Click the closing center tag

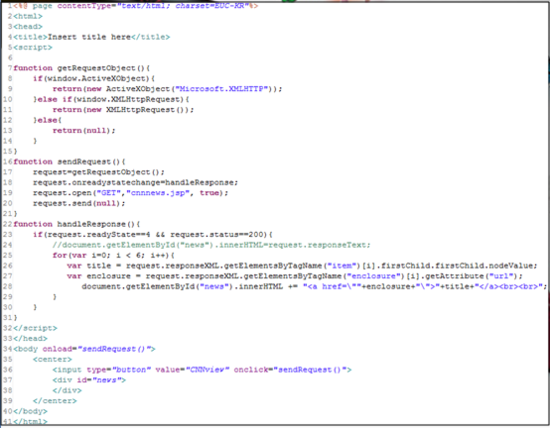coord(55,401)
